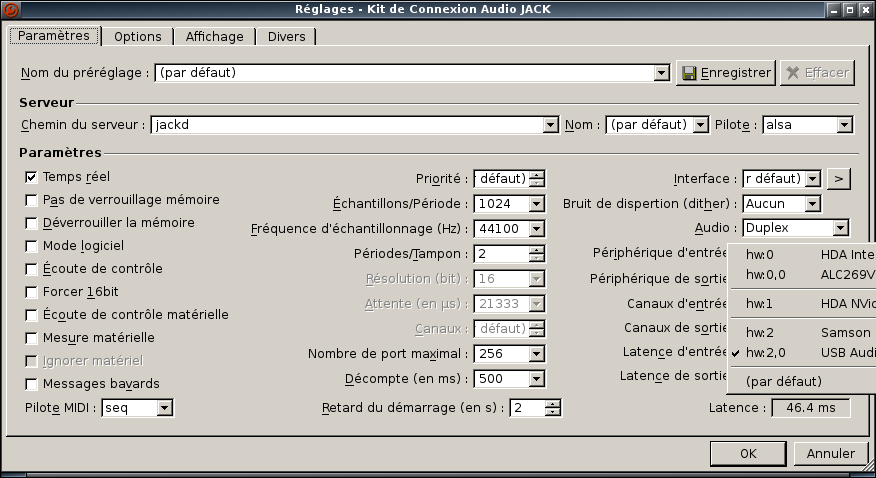Click inside the Périodes/Tampon value field
The height and width of the screenshot is (478, 876).
click(502, 254)
